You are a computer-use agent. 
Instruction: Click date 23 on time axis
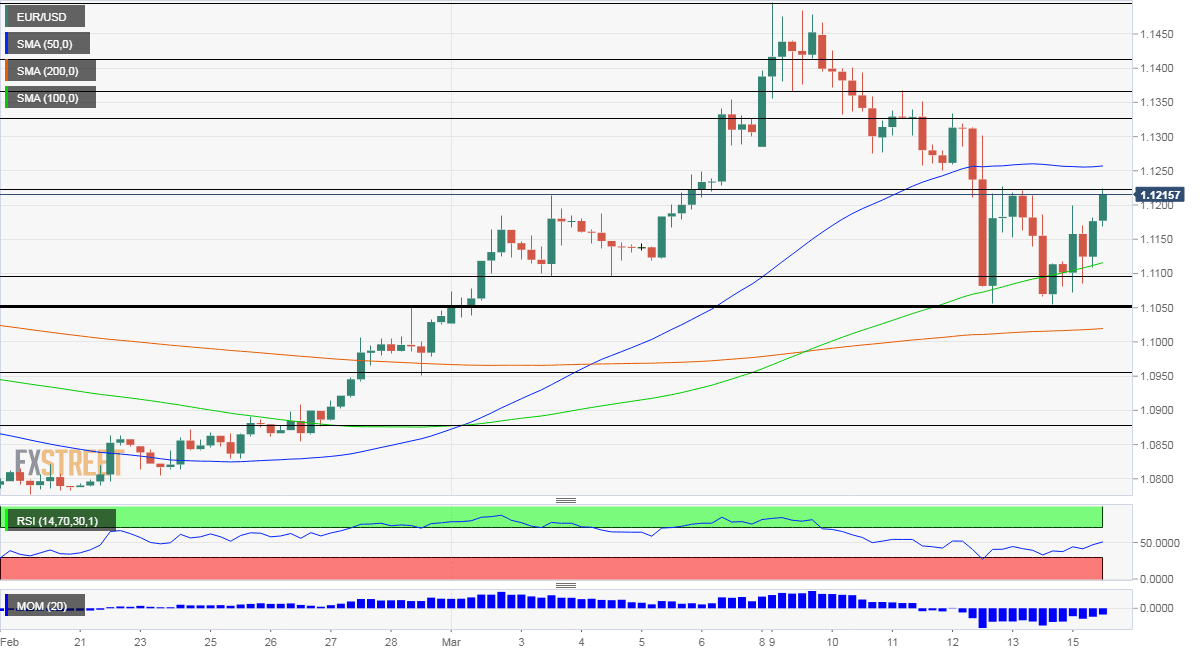[141, 640]
